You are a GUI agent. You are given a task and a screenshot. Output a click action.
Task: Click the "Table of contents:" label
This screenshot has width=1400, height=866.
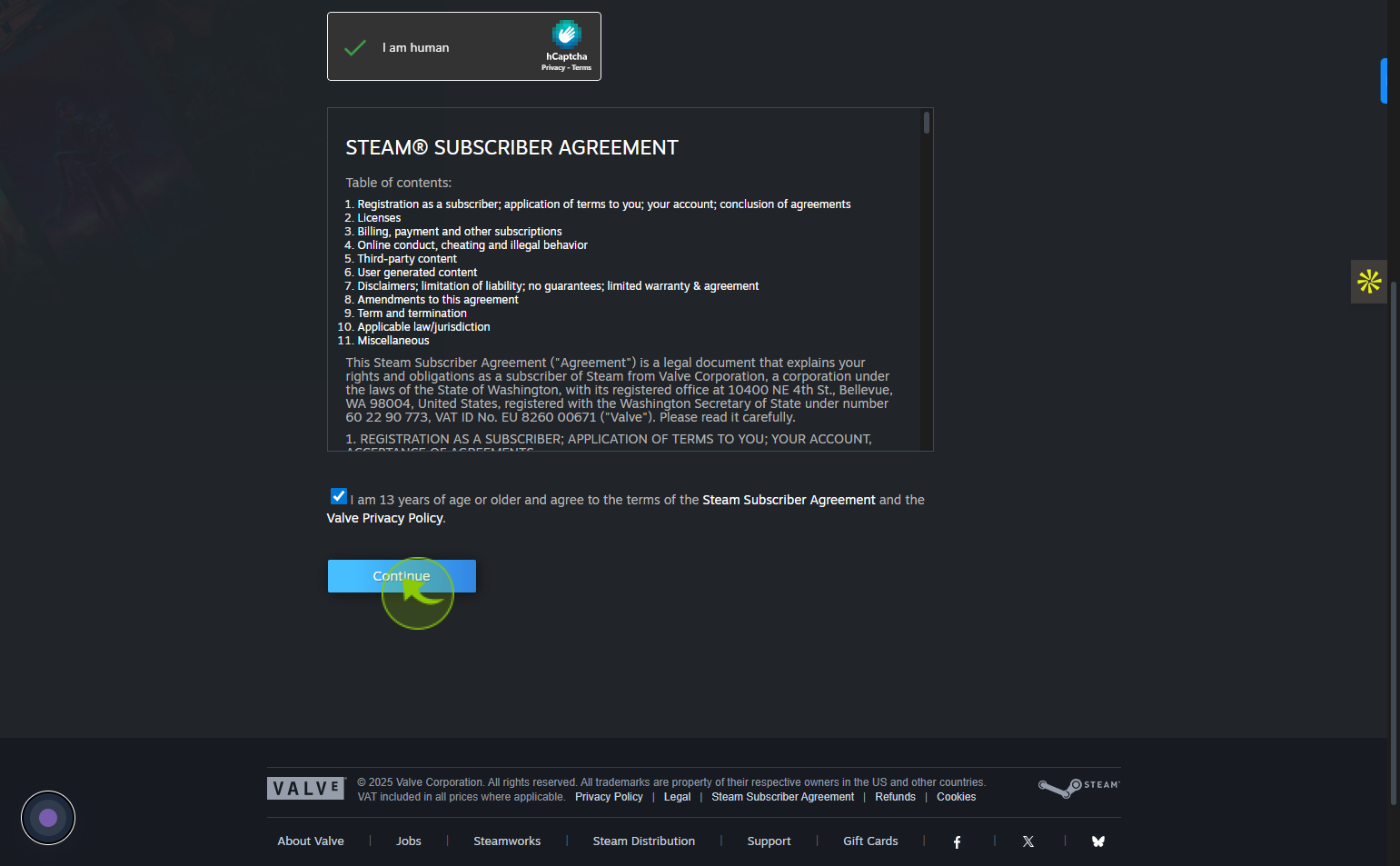coord(398,183)
